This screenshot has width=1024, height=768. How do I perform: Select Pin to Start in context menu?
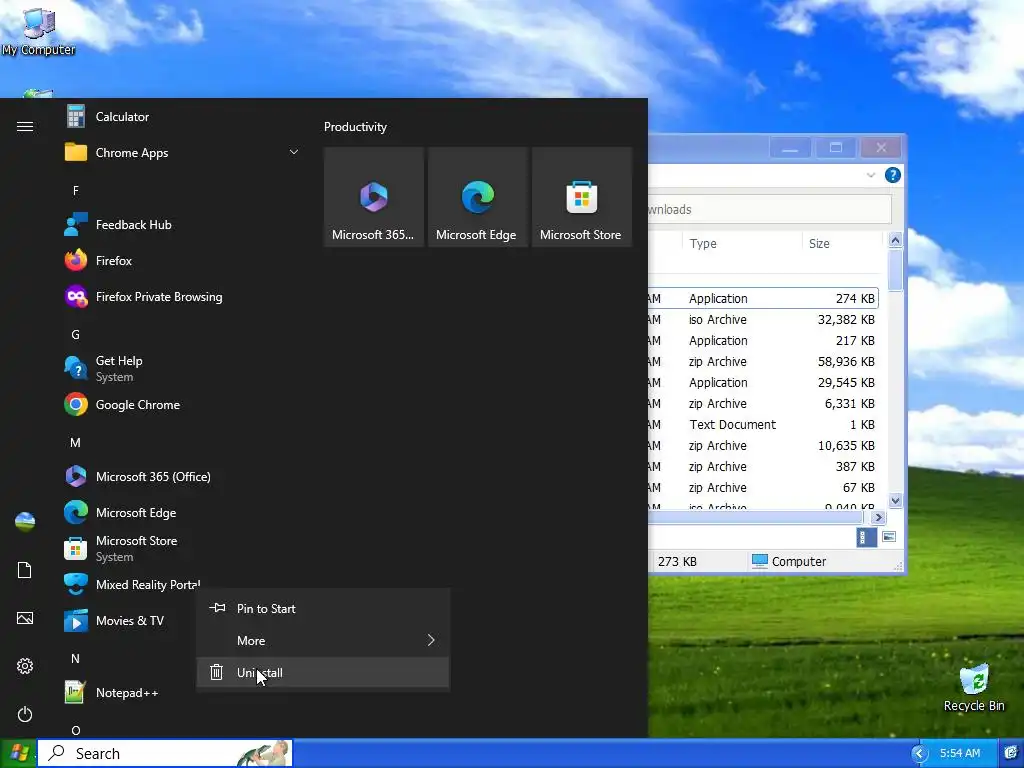[x=323, y=609]
